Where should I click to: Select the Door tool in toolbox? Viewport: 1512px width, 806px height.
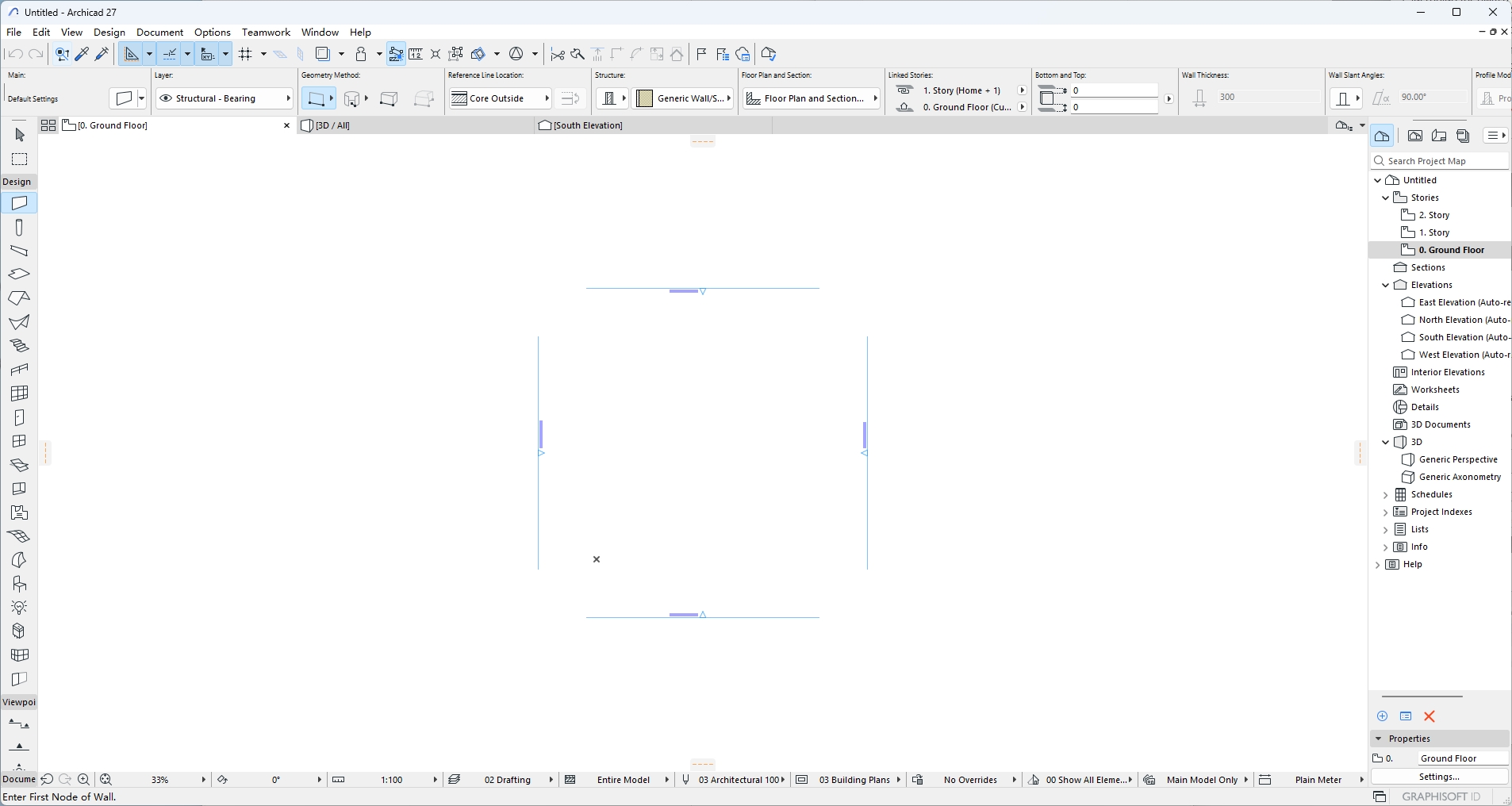click(x=20, y=417)
